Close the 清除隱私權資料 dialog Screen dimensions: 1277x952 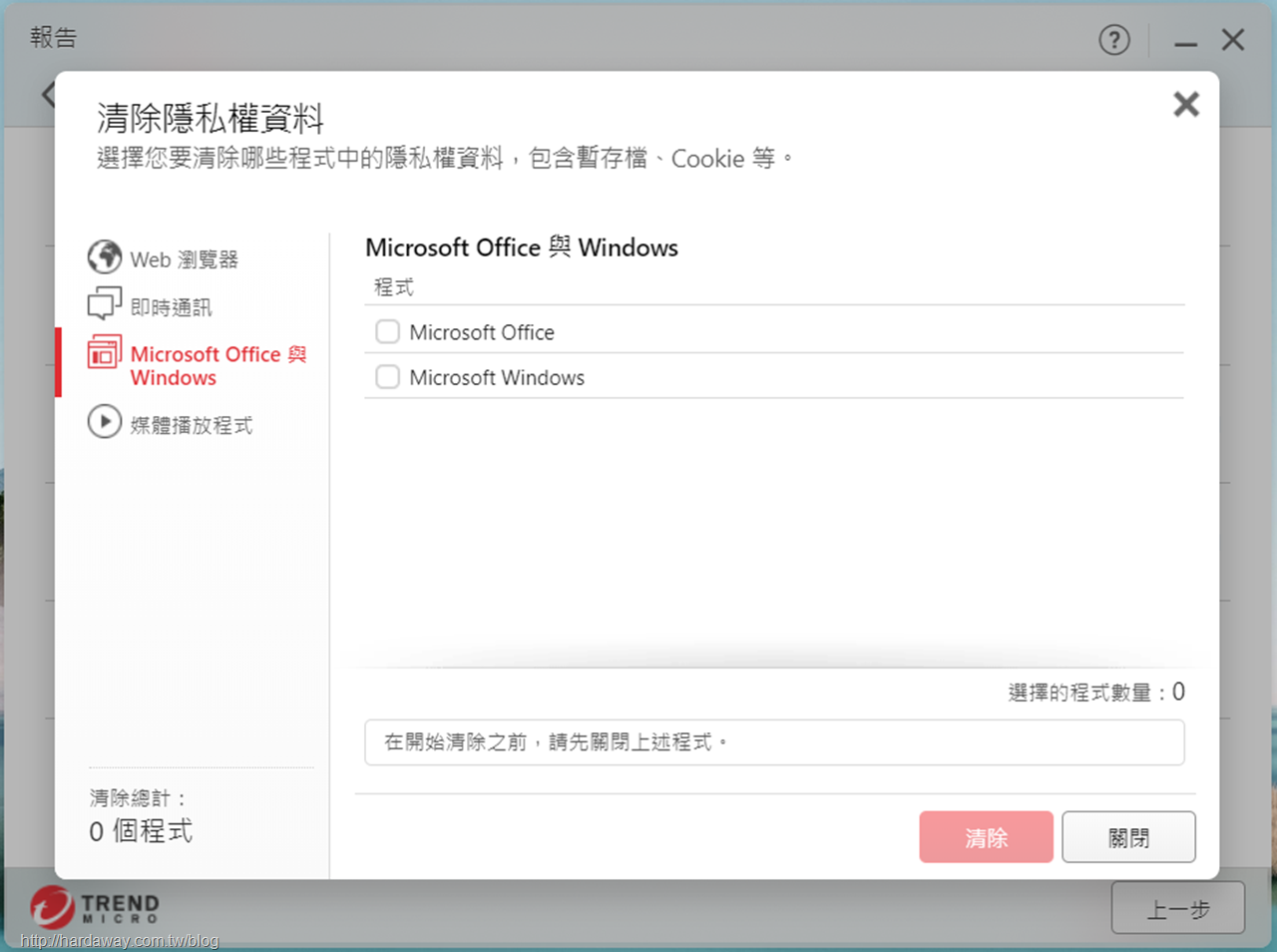click(x=1186, y=104)
